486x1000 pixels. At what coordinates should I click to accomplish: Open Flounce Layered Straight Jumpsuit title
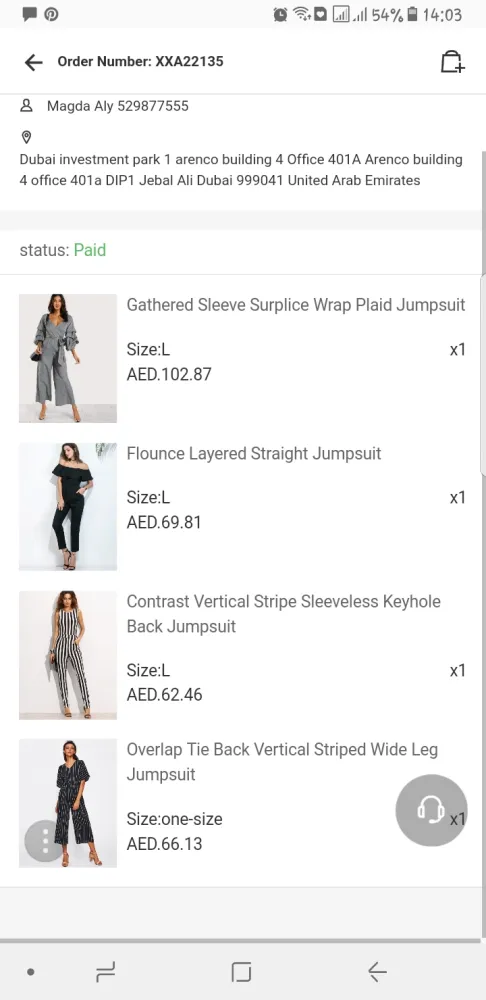pos(254,453)
